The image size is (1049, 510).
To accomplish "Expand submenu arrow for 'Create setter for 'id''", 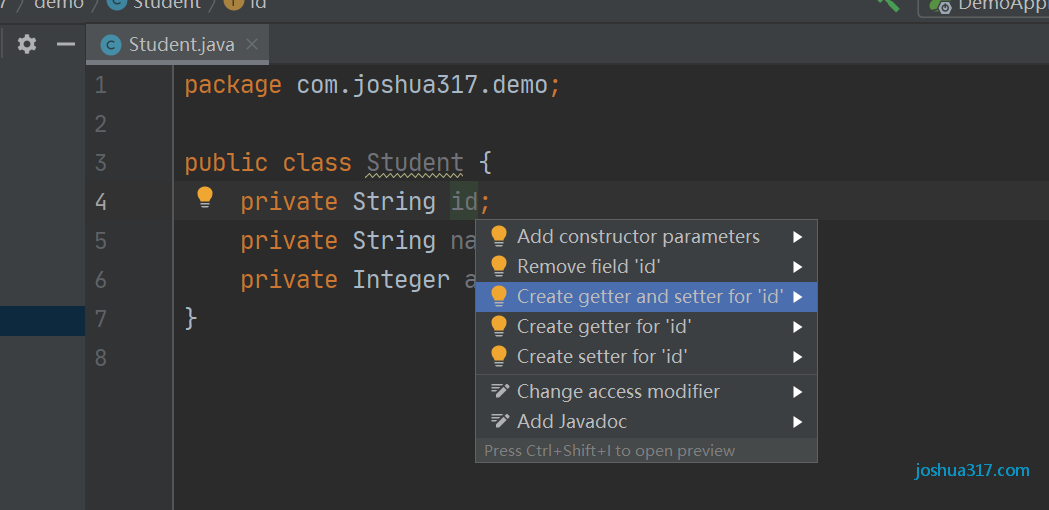I will click(x=797, y=357).
